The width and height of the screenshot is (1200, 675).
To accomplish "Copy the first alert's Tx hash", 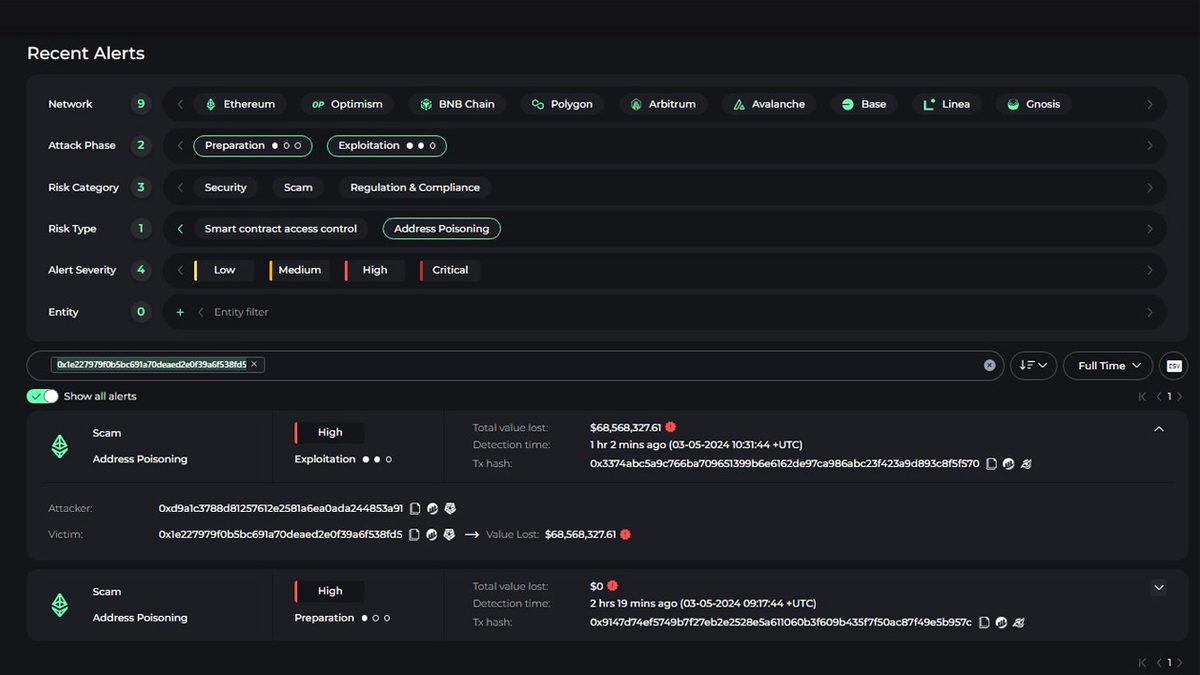I will pyautogui.click(x=991, y=464).
